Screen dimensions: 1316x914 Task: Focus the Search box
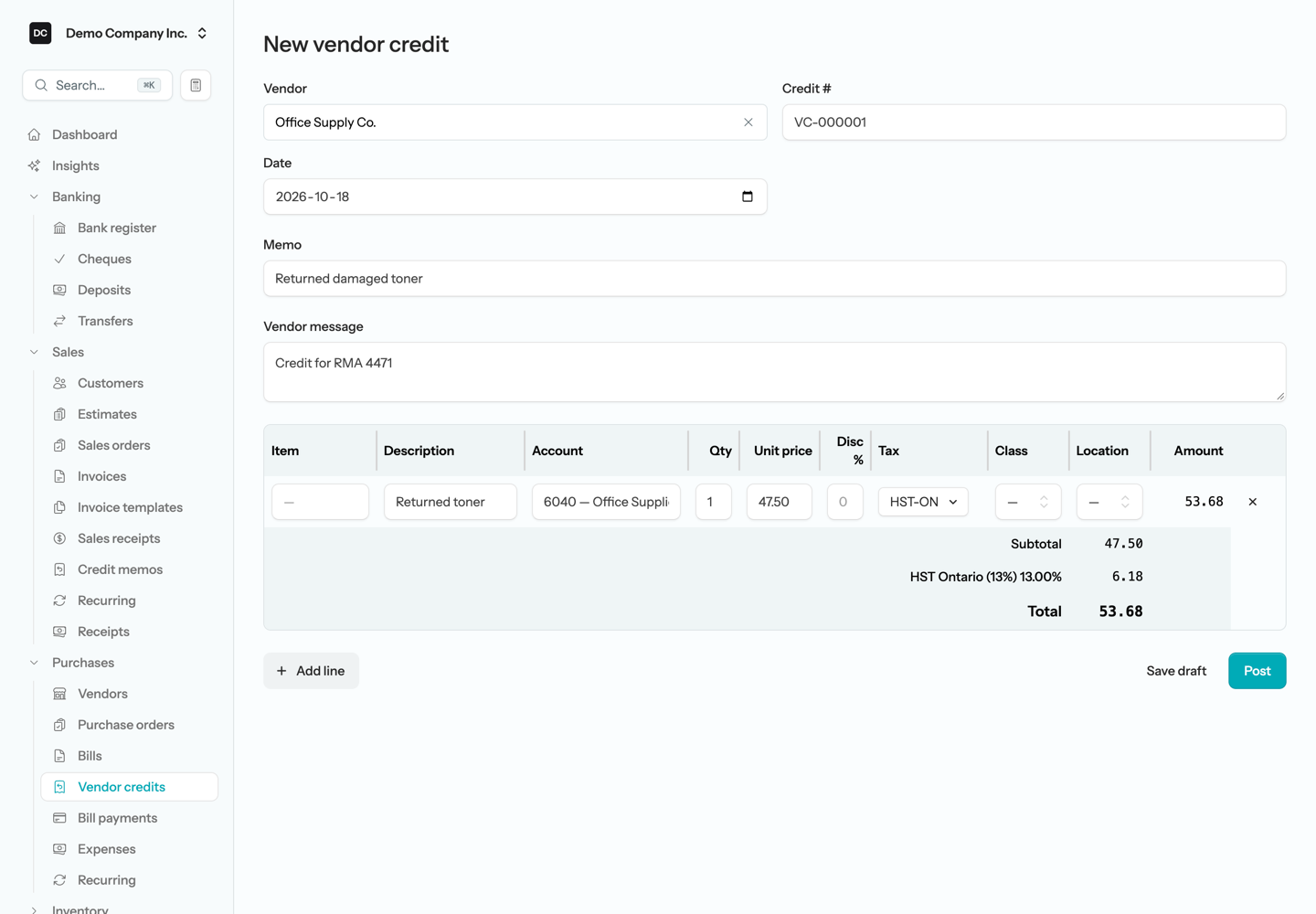pos(97,85)
